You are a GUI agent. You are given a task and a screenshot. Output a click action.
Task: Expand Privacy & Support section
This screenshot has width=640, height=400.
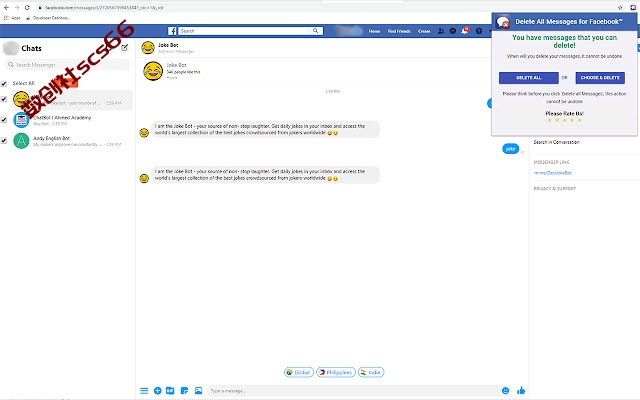point(555,189)
